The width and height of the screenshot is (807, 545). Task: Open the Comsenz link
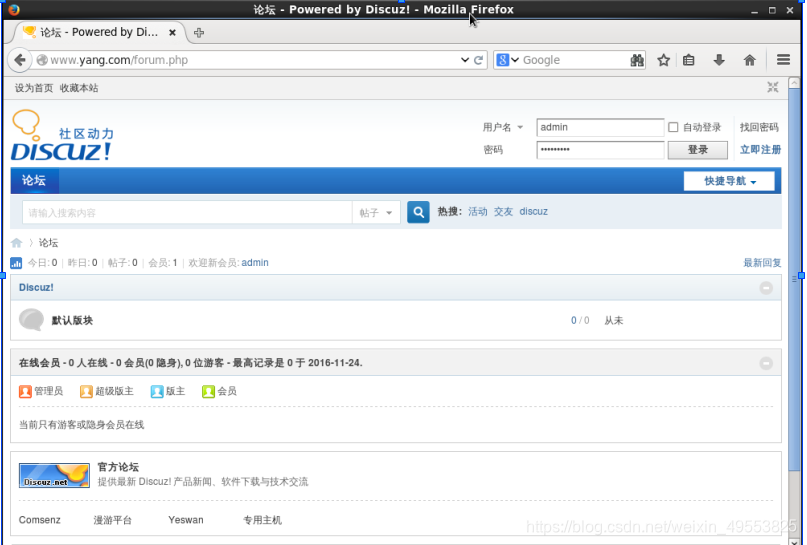[40, 520]
